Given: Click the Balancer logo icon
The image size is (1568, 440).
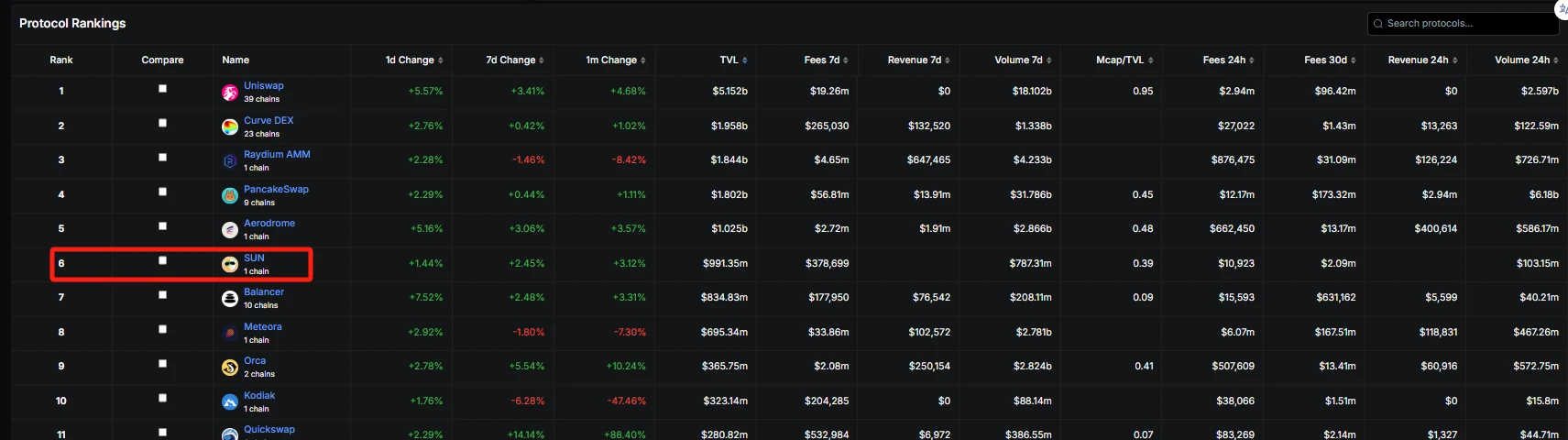Looking at the screenshot, I should point(230,299).
